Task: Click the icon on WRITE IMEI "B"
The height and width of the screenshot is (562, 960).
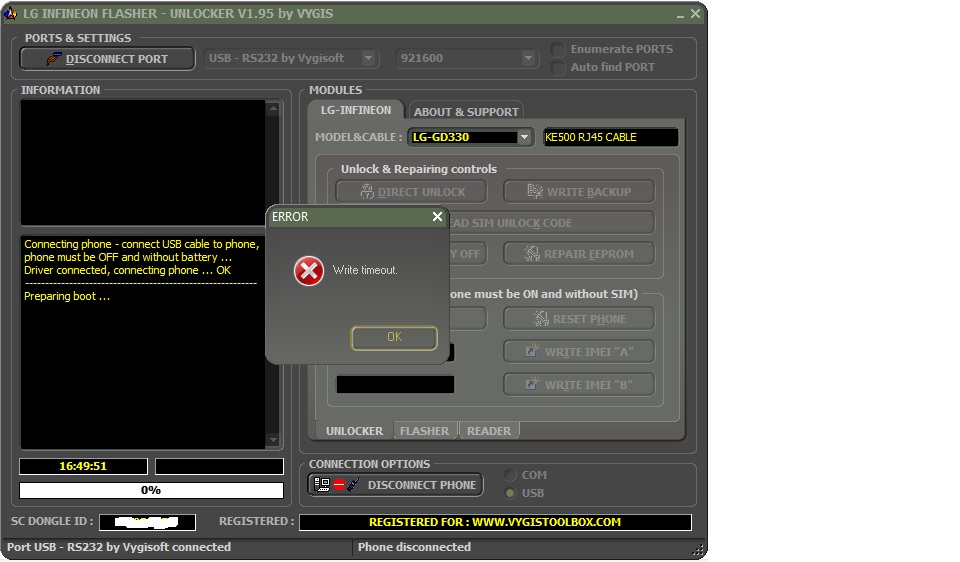Action: (x=532, y=384)
